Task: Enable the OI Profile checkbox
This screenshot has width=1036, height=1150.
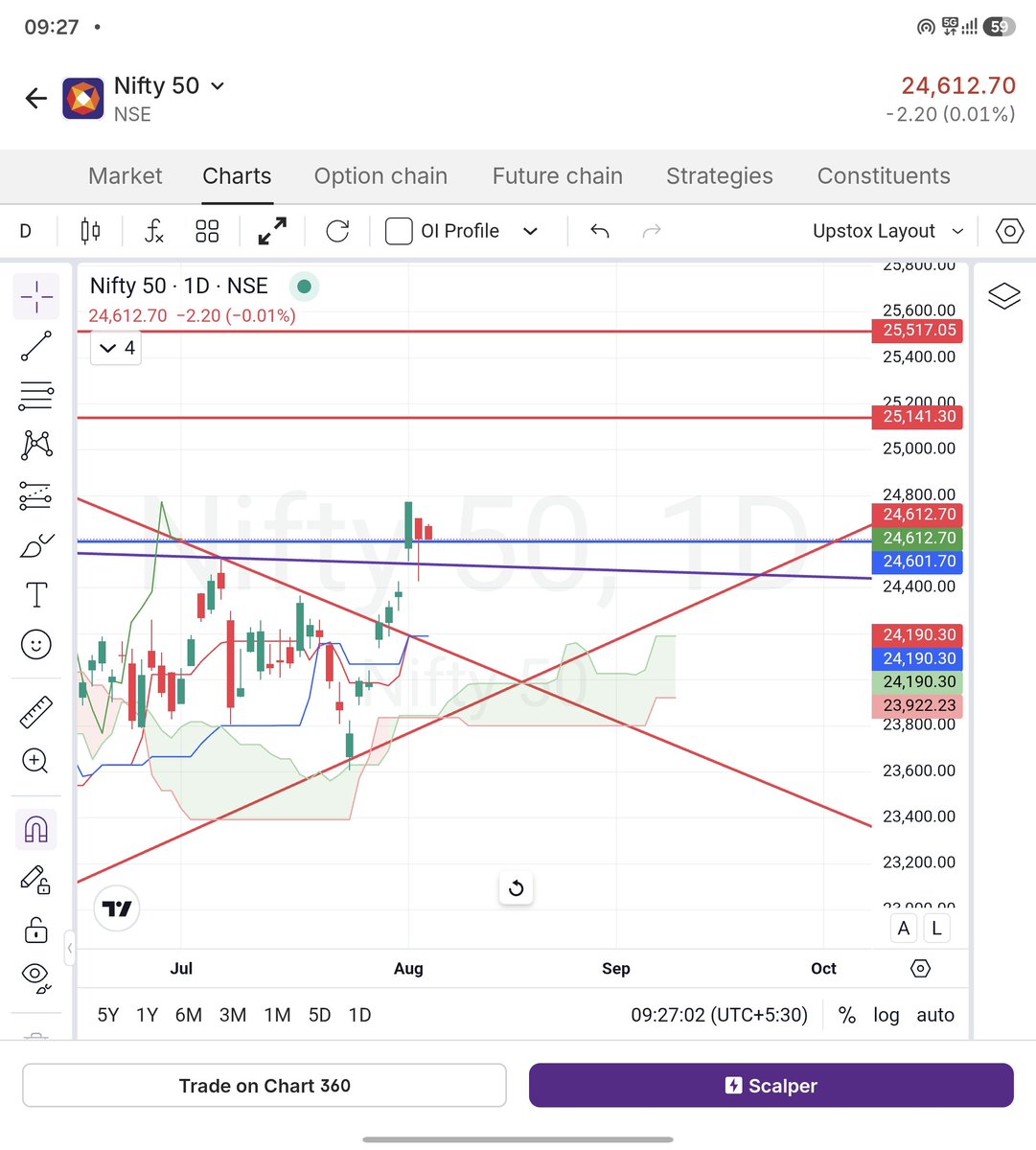Action: 399,231
